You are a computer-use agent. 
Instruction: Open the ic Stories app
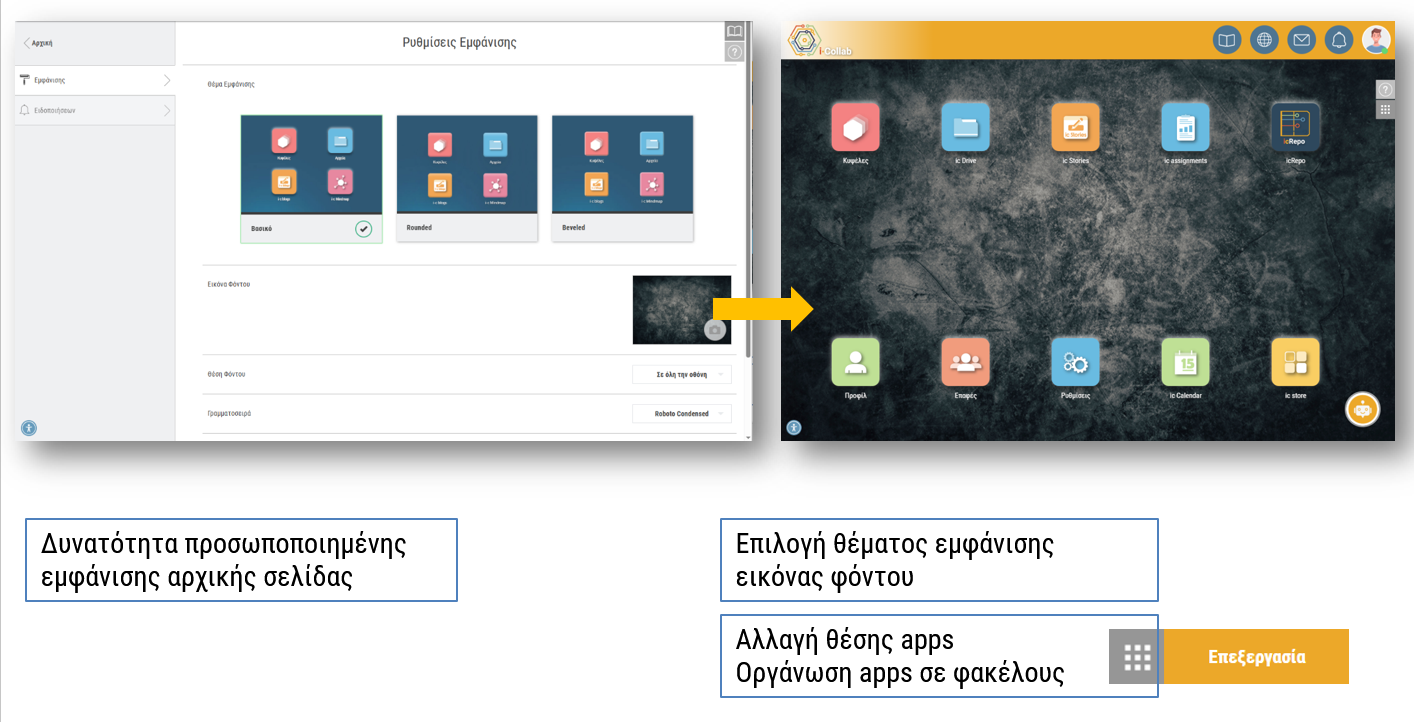click(x=1075, y=127)
